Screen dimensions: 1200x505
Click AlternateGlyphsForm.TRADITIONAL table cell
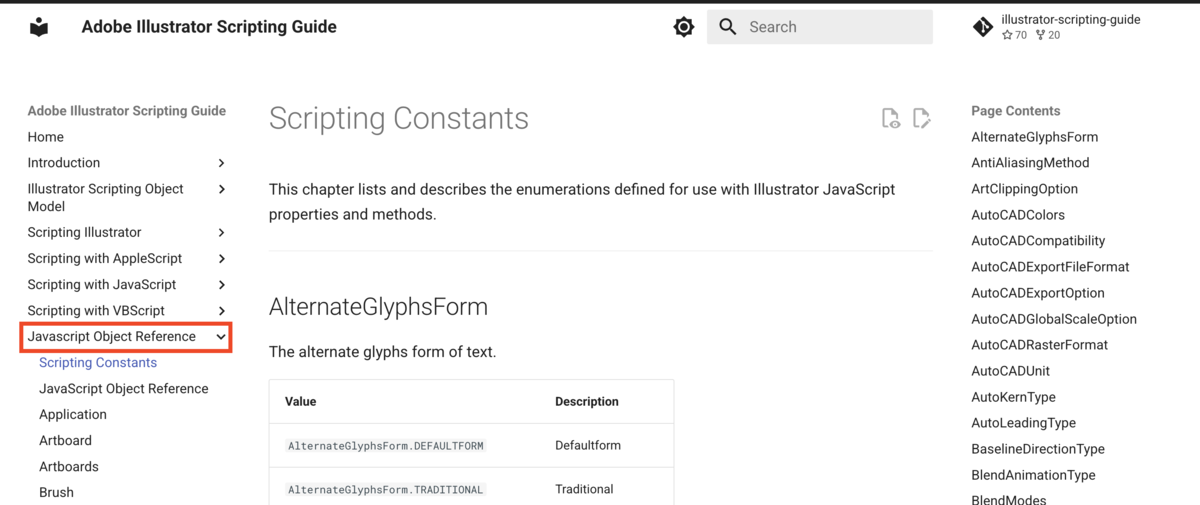click(x=386, y=490)
